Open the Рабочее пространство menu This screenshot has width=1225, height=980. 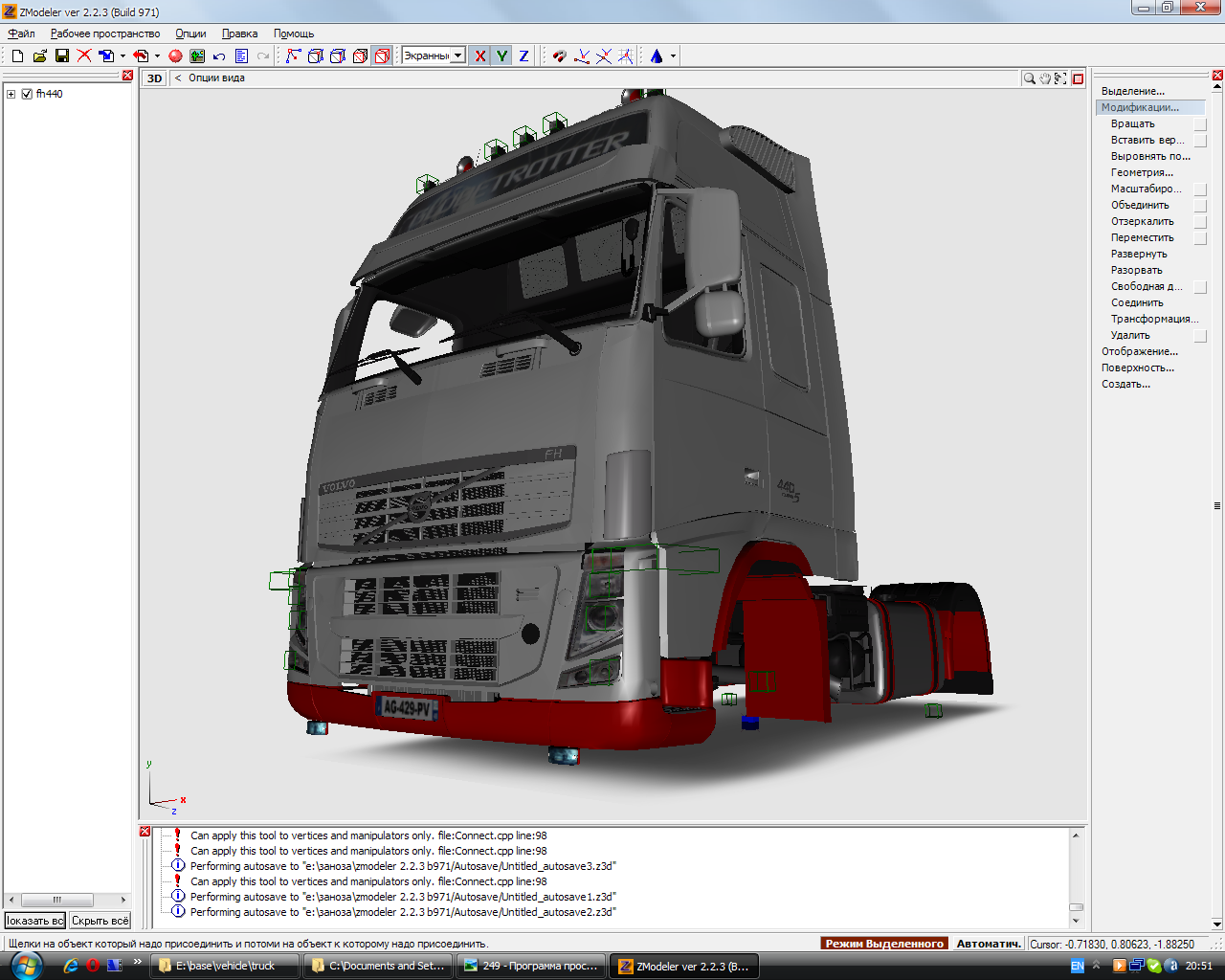coord(105,33)
